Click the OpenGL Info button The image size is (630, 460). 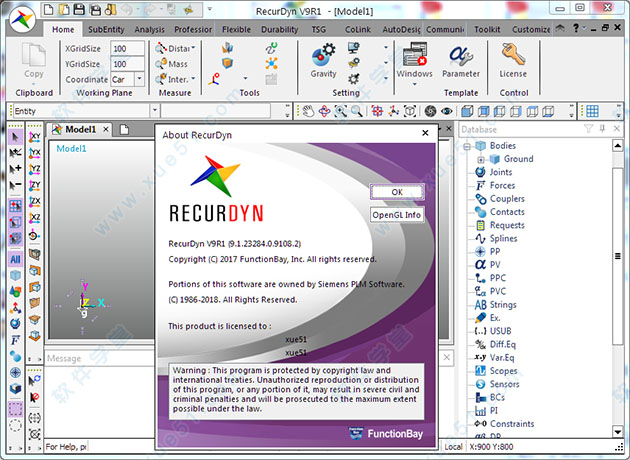coord(397,215)
